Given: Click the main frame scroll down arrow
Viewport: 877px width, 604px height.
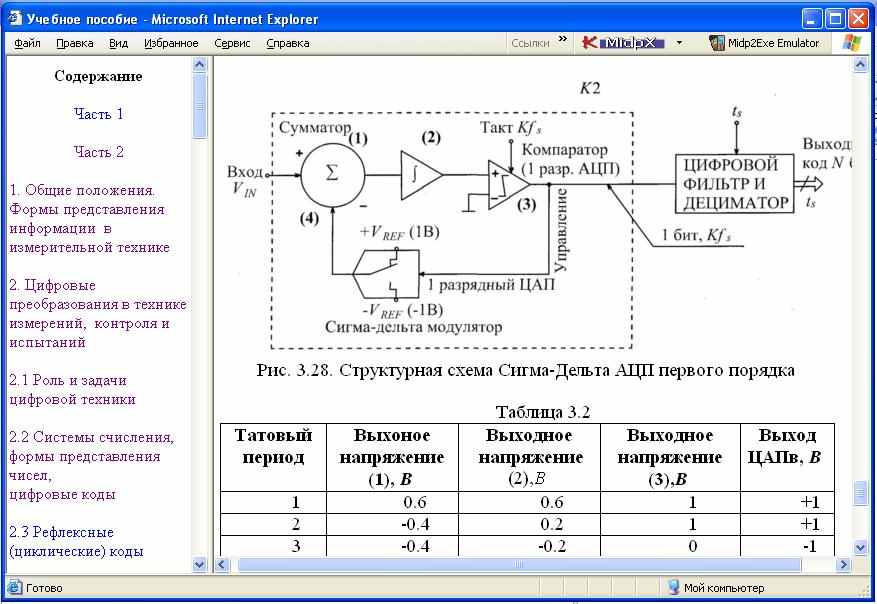Looking at the screenshot, I should click(860, 547).
